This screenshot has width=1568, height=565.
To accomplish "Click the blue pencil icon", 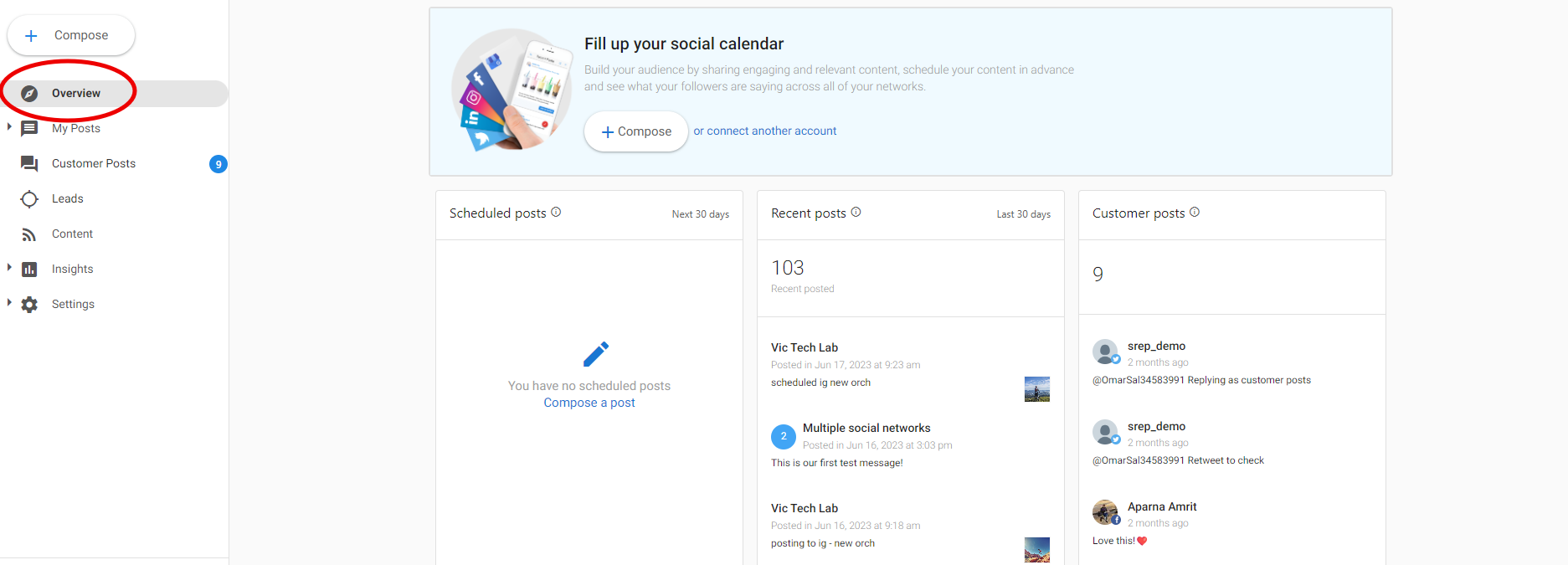I will coord(596,354).
